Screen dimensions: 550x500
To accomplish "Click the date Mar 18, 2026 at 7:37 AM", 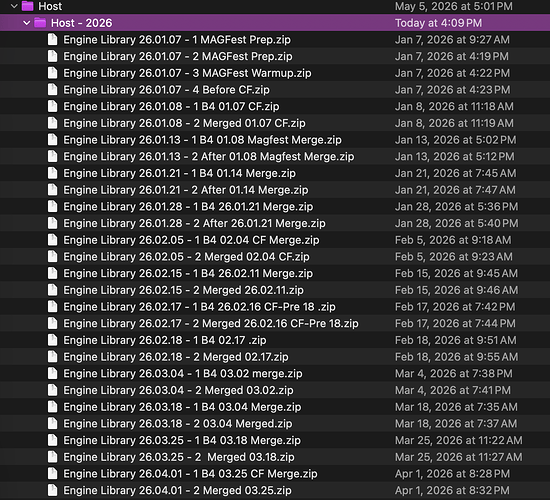I will 456,424.
